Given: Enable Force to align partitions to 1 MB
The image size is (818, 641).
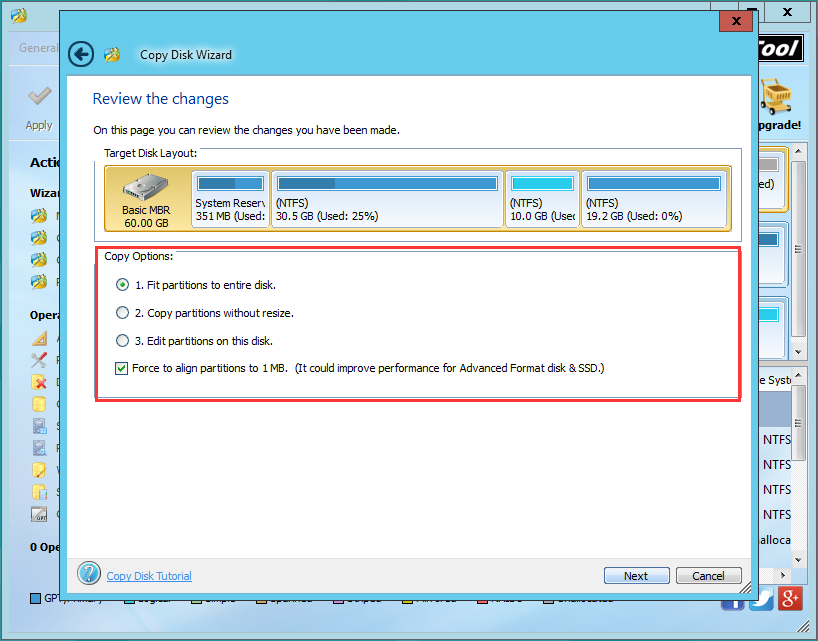Looking at the screenshot, I should tap(121, 368).
